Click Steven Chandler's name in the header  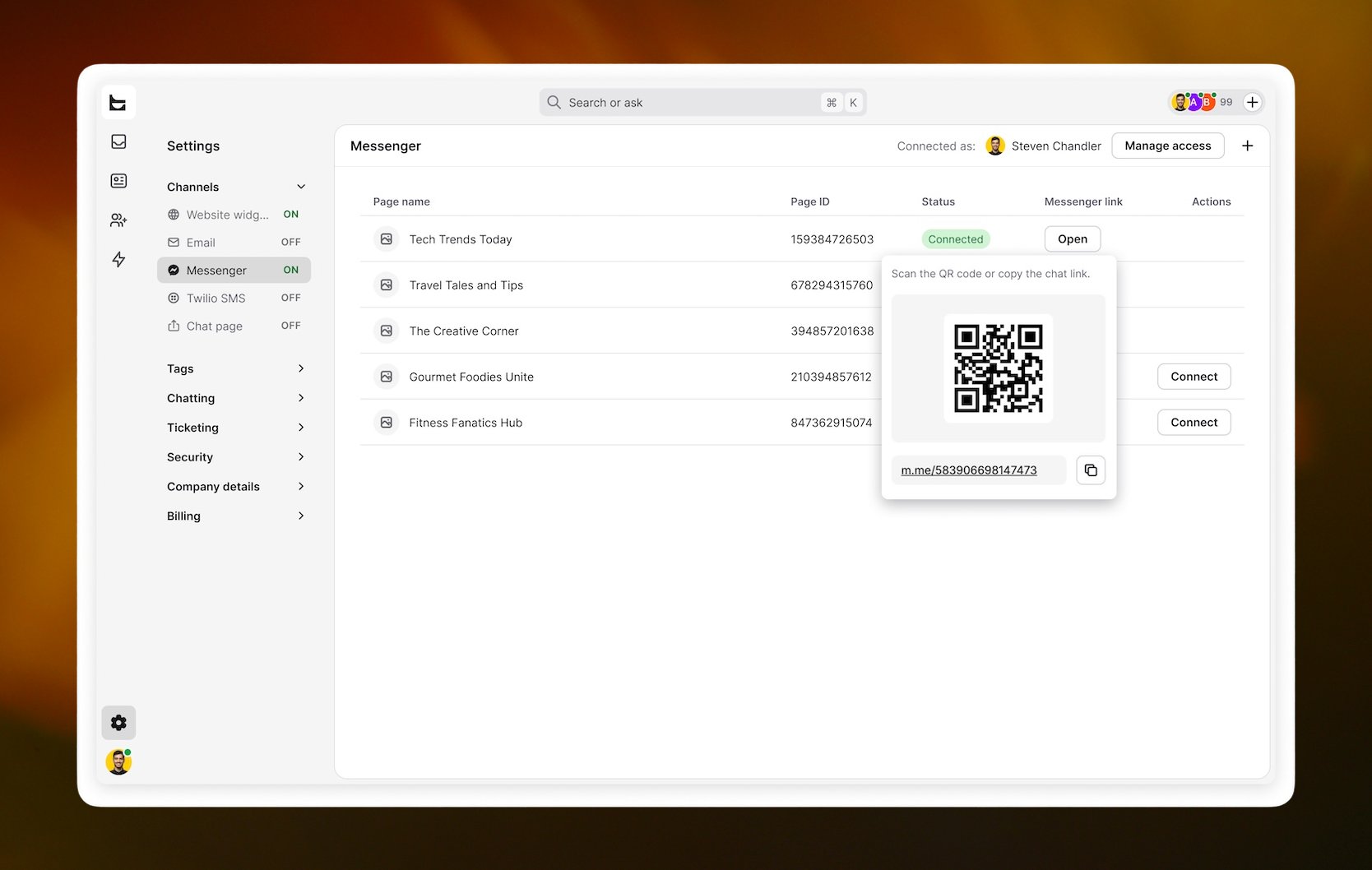1056,146
